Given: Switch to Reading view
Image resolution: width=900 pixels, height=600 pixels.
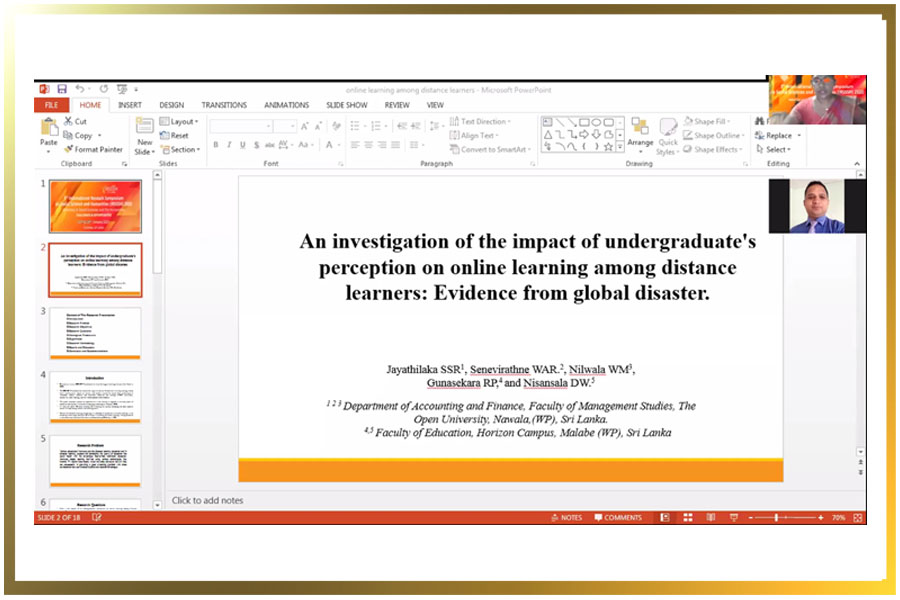Looking at the screenshot, I should point(711,518).
